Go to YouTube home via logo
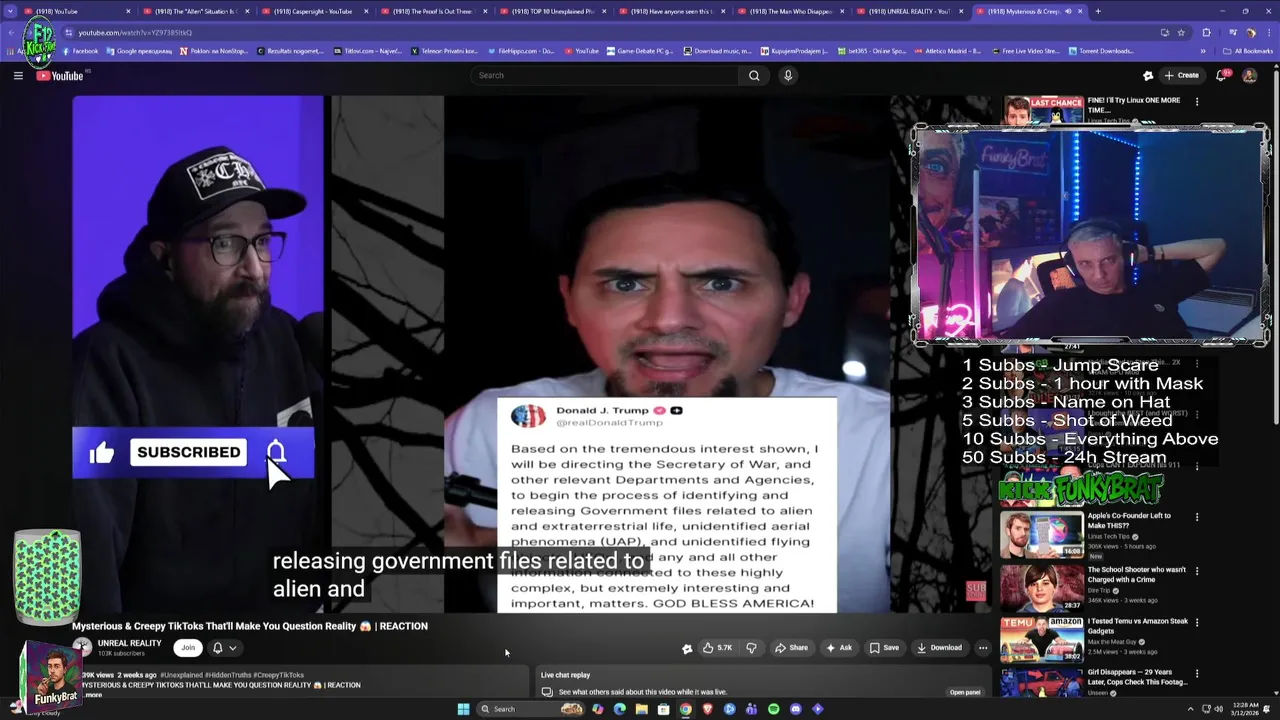Image resolution: width=1280 pixels, height=720 pixels. 60,76
